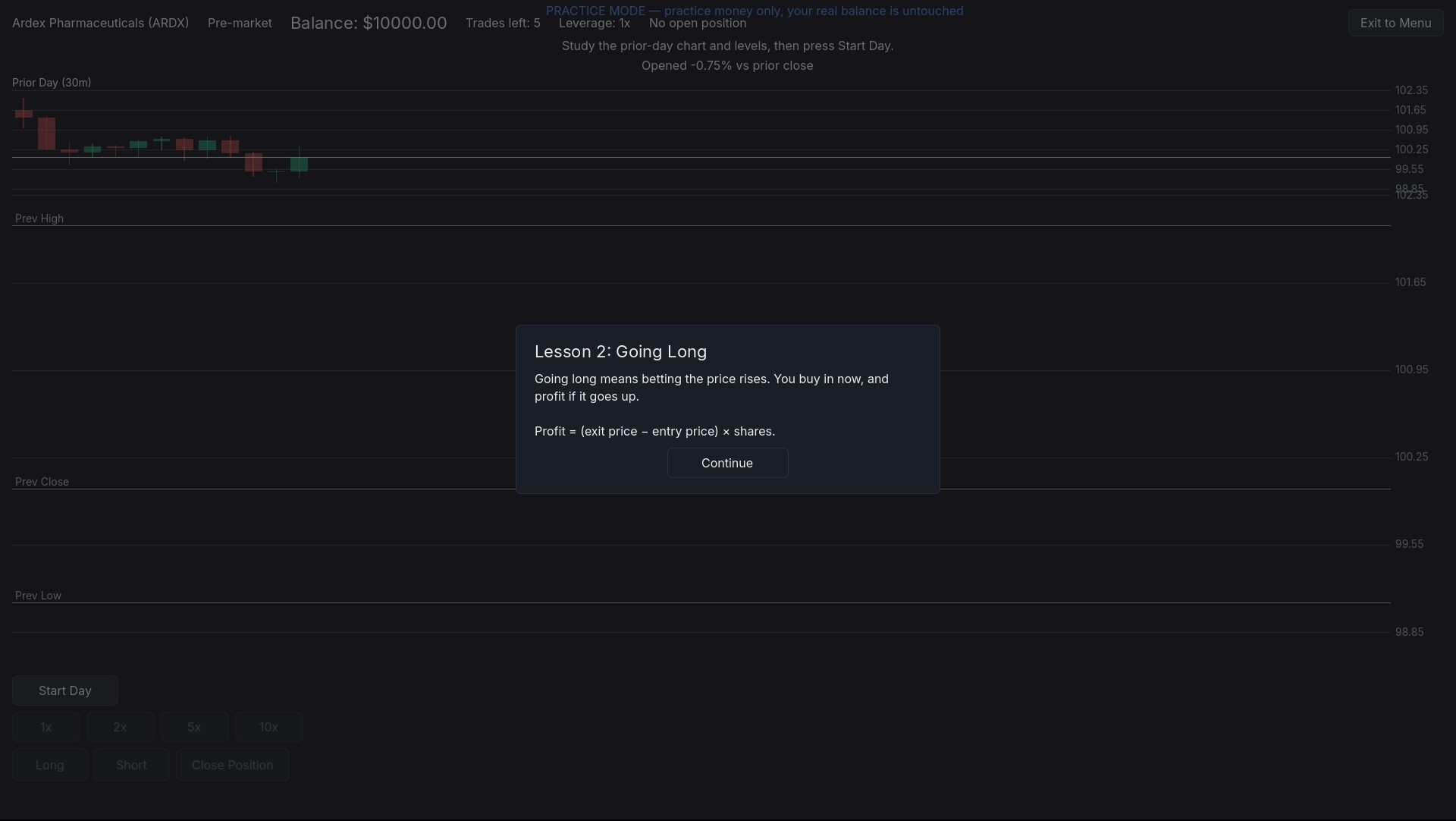This screenshot has width=1456, height=821.
Task: Click the Profit formula line in lesson
Action: pyautogui.click(x=654, y=431)
